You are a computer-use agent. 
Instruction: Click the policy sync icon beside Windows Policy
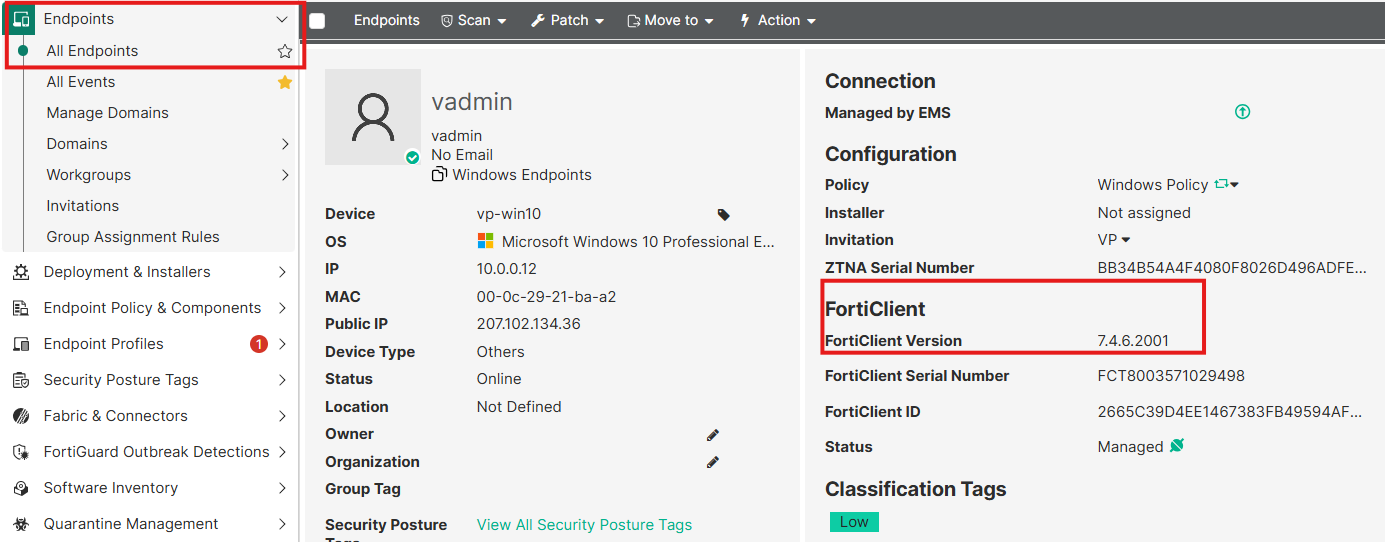coord(1221,185)
